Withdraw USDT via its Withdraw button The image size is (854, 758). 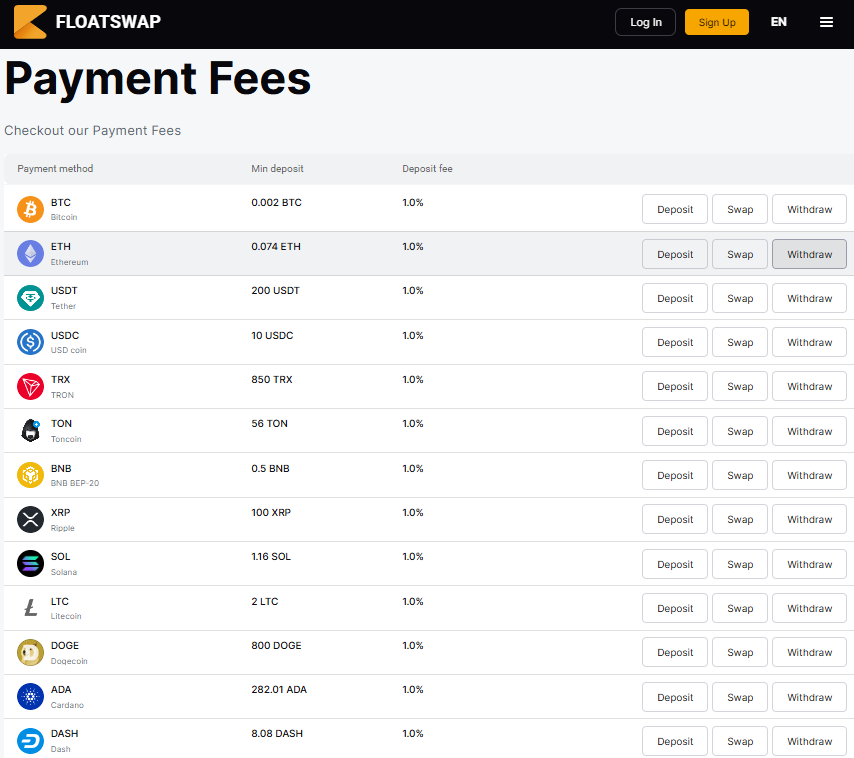809,298
